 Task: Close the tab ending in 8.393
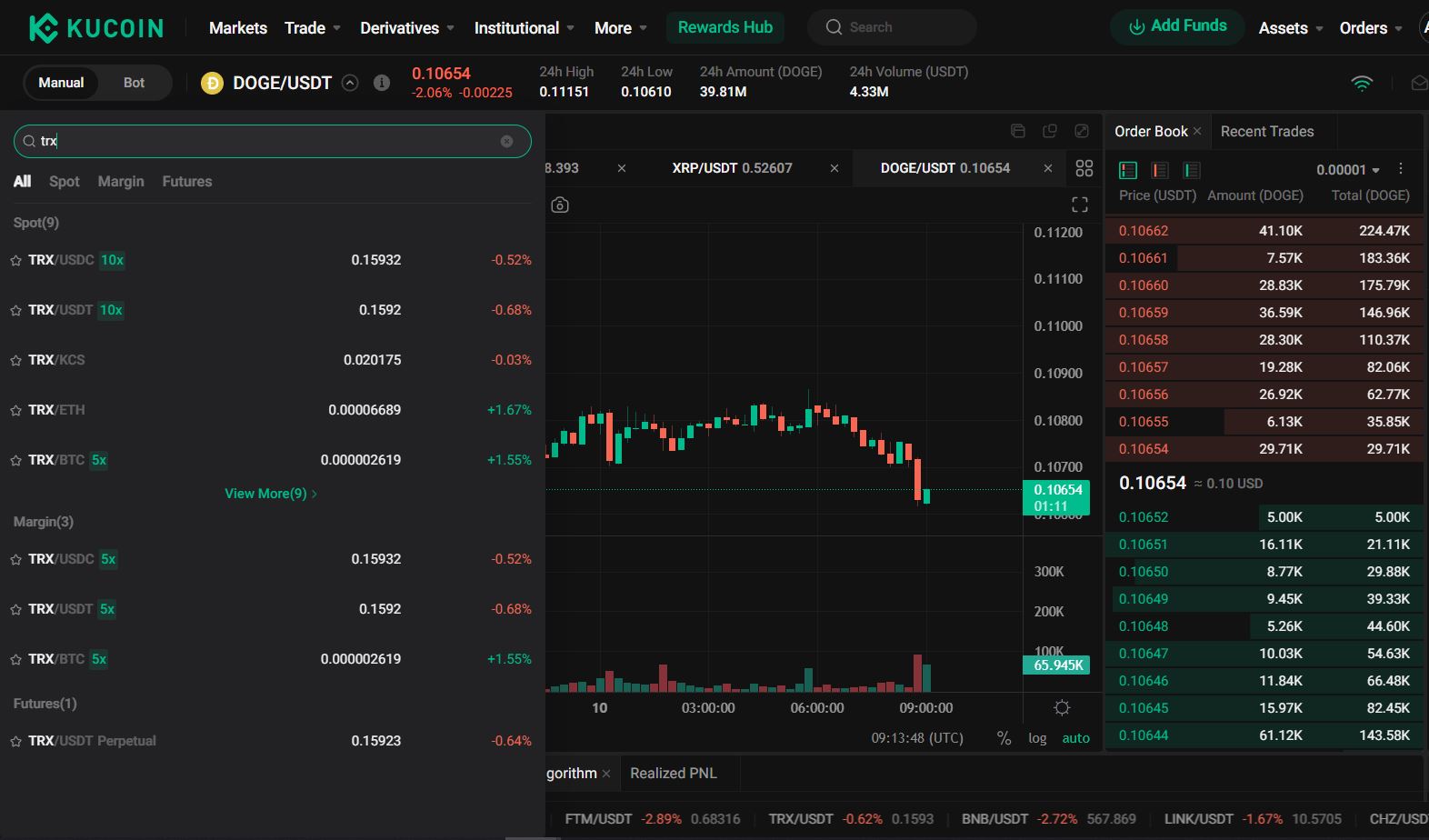tap(622, 168)
